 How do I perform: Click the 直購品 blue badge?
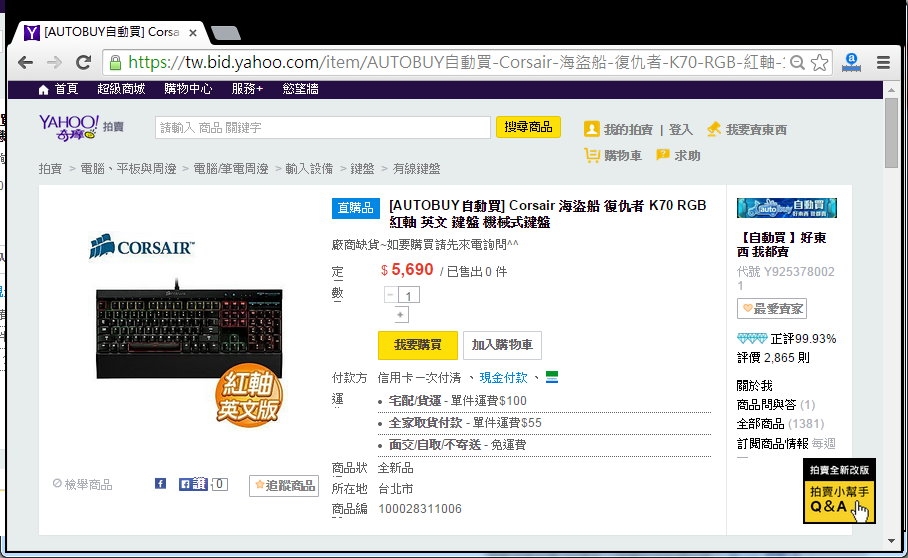click(356, 208)
